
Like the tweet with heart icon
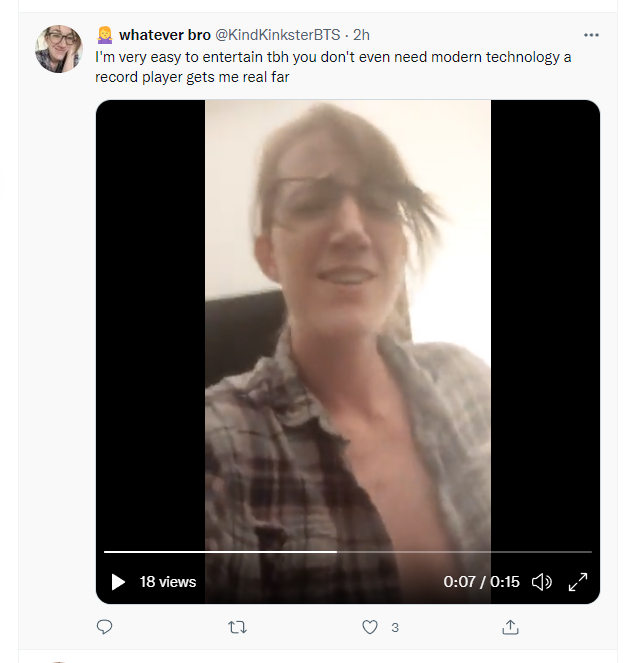(370, 627)
